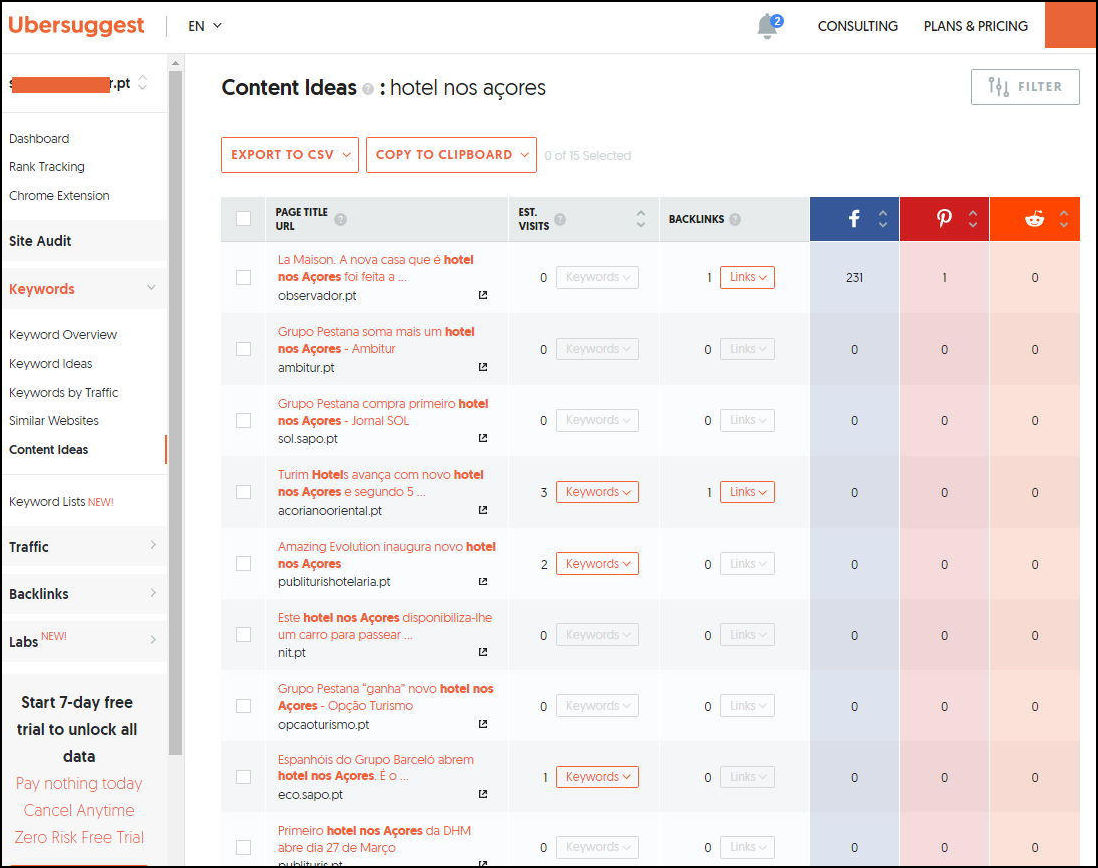The height and width of the screenshot is (868, 1098).
Task: Click the orange button at top right
Action: pyautogui.click(x=1070, y=25)
